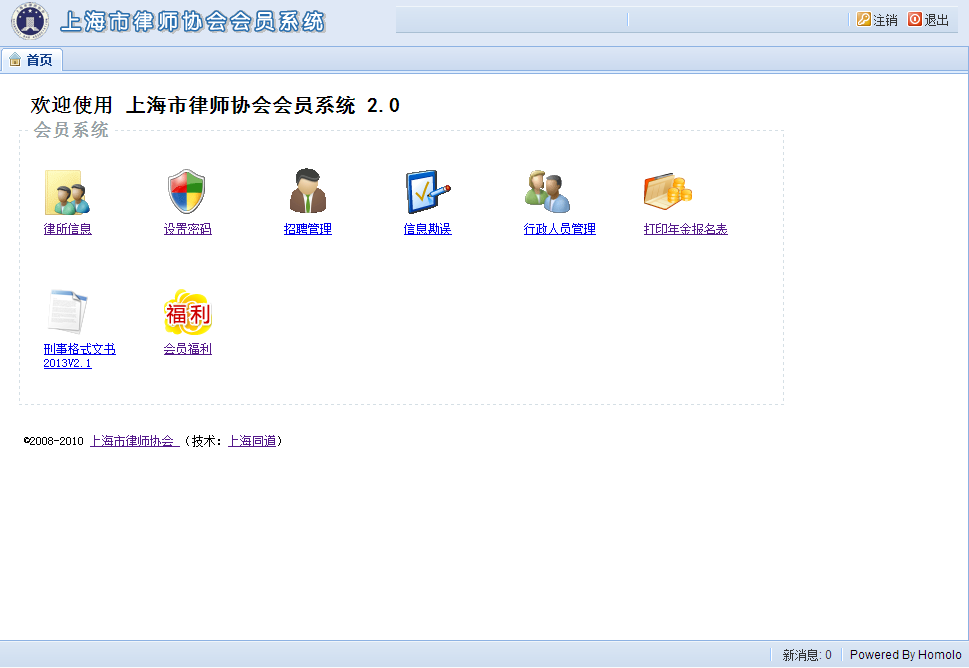Screen dimensions: 969x668
Task: Select the 首页 home tab
Action: (x=32, y=60)
